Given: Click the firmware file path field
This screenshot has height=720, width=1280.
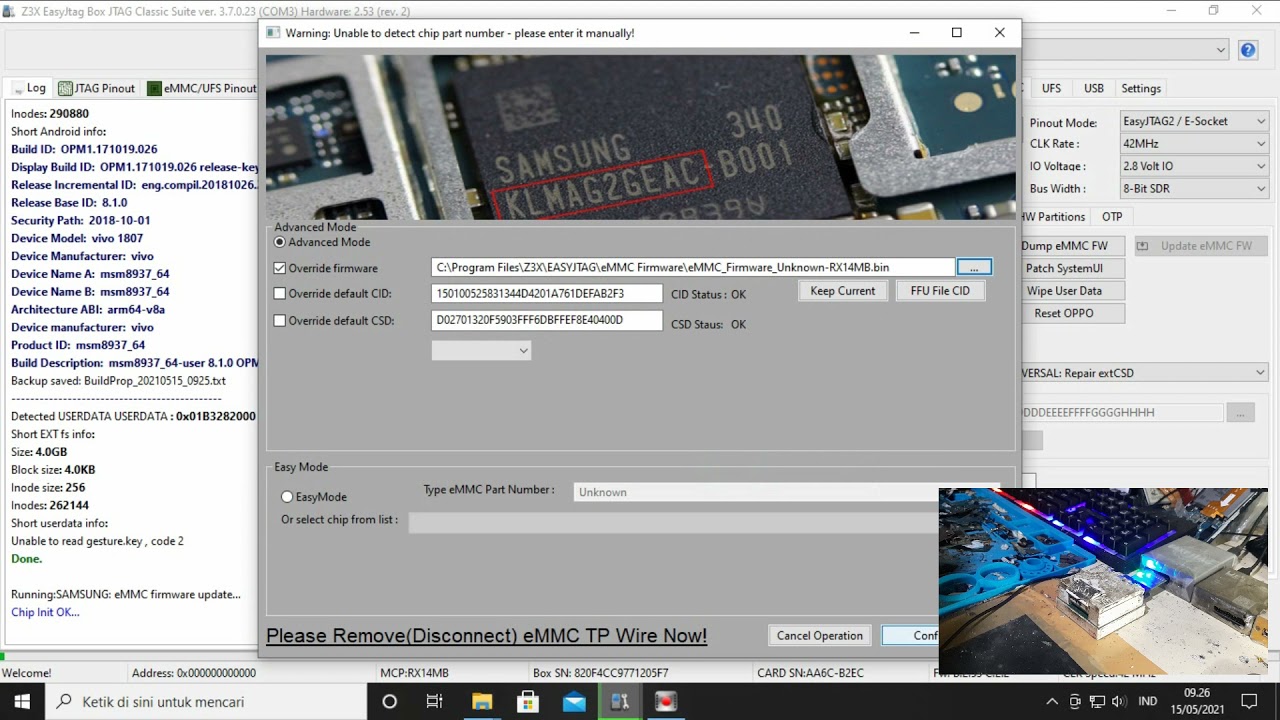Looking at the screenshot, I should [x=693, y=267].
